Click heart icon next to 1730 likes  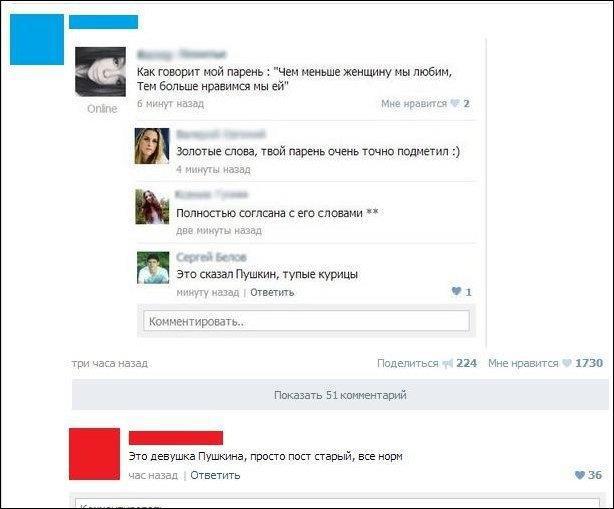tap(567, 363)
